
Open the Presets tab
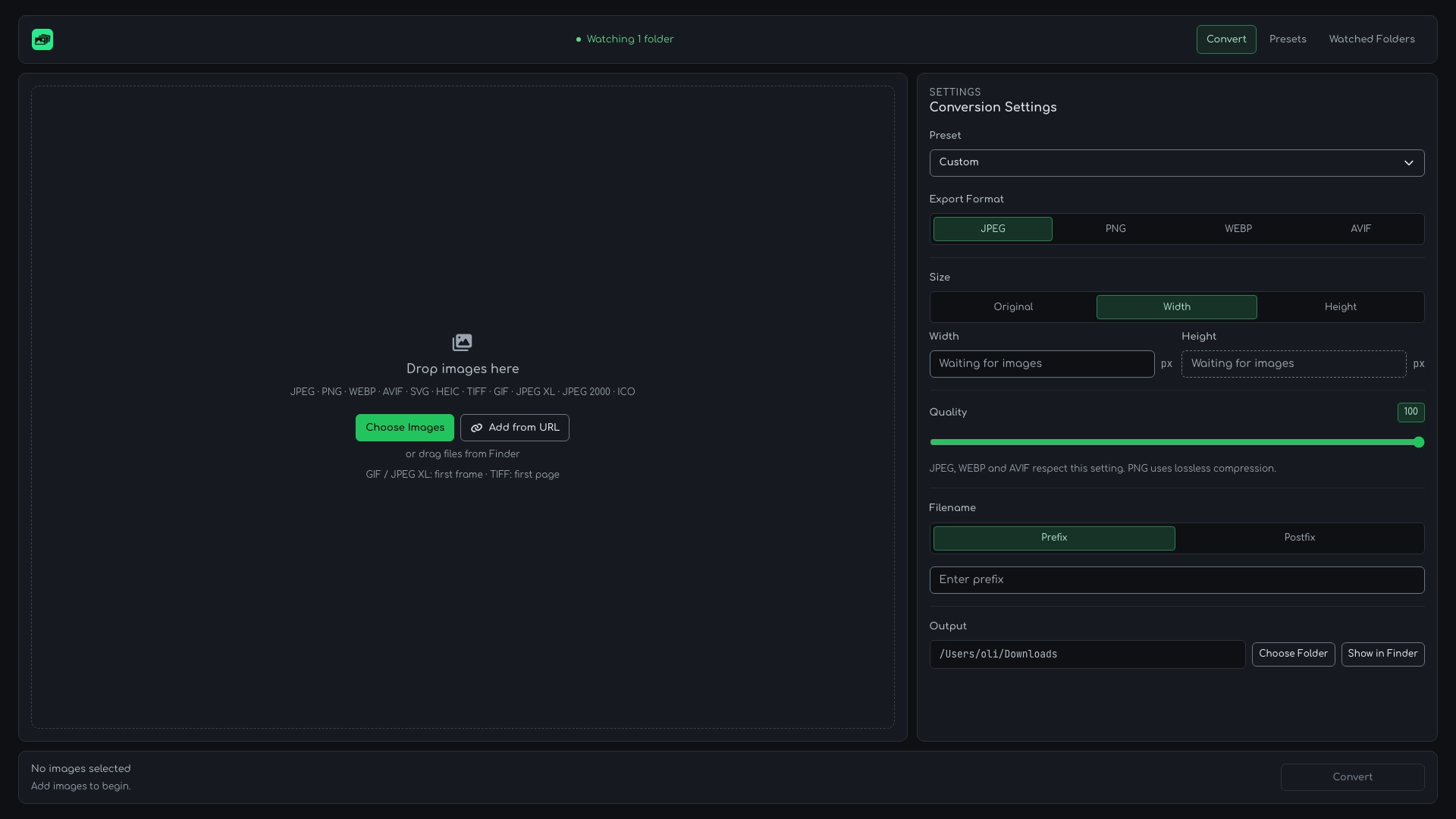pos(1288,39)
